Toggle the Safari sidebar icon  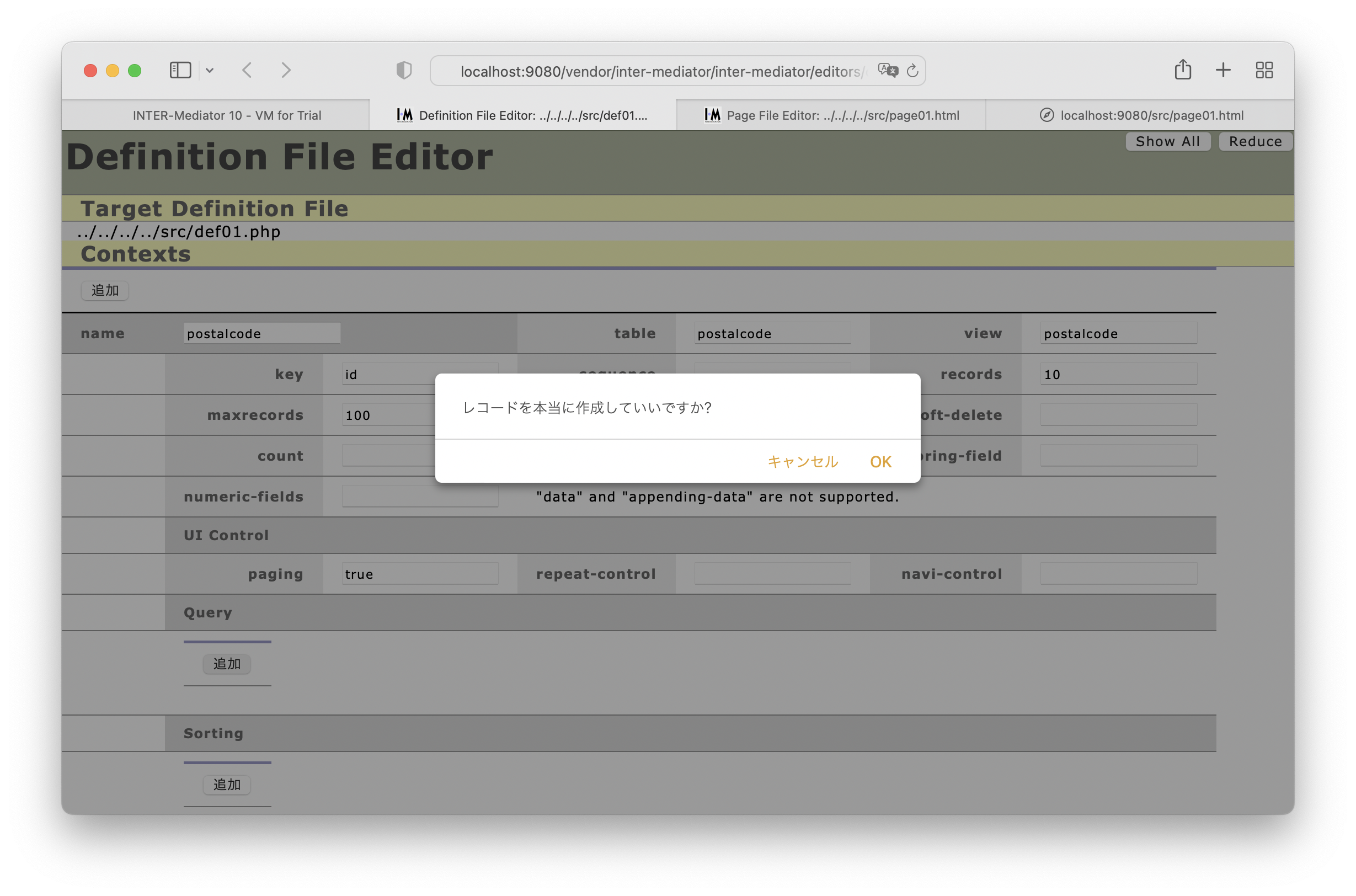coord(180,70)
